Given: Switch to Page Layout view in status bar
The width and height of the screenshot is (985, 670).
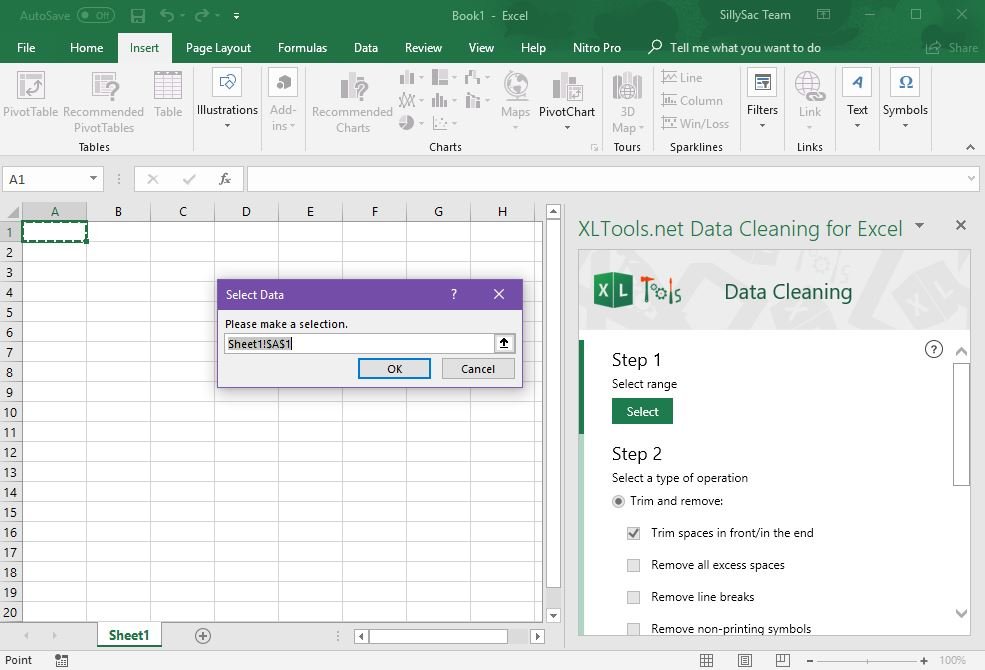Looking at the screenshot, I should [x=744, y=660].
